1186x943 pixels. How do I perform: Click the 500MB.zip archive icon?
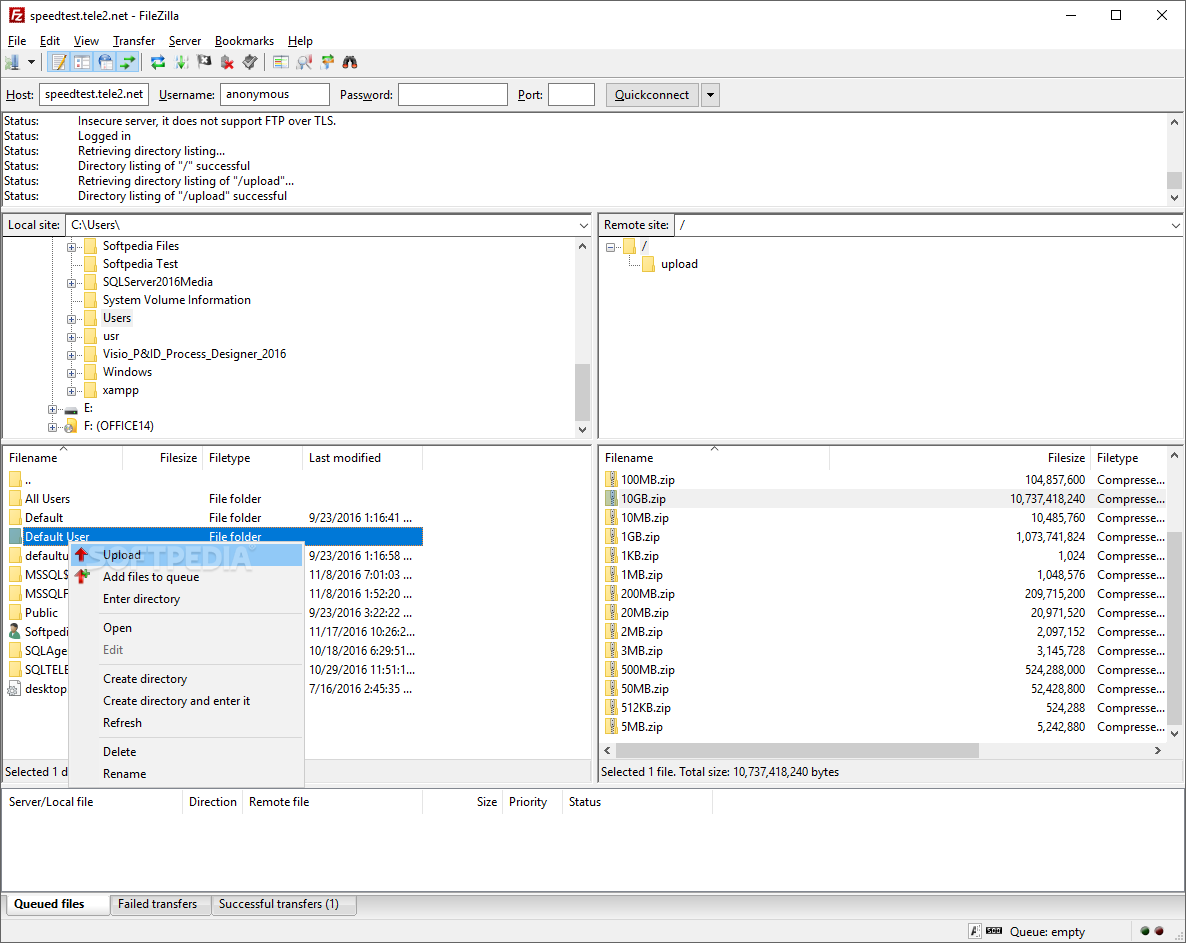pos(611,670)
